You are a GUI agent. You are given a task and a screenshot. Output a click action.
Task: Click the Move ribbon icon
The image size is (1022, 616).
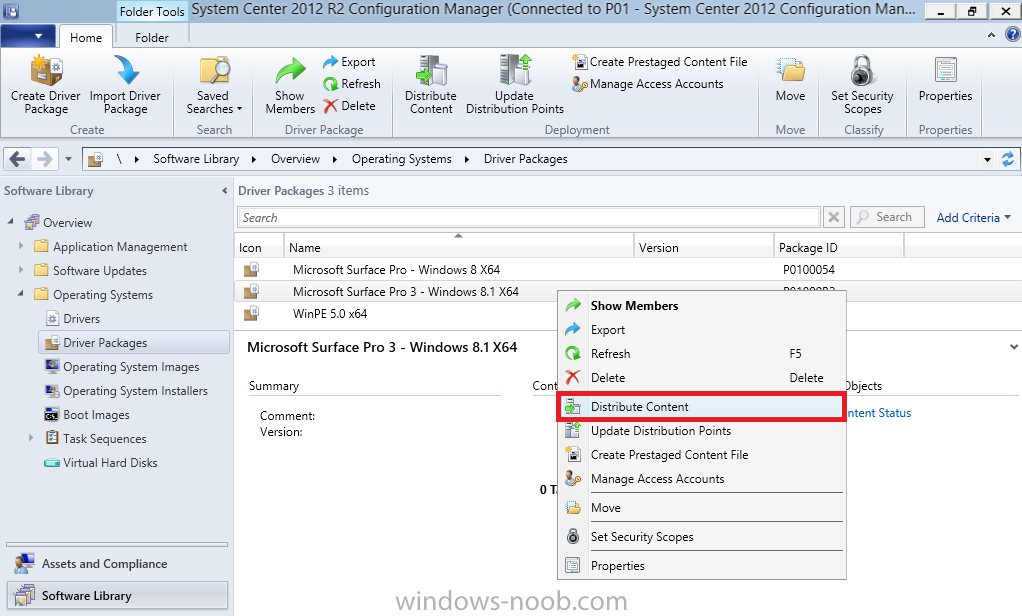point(791,80)
